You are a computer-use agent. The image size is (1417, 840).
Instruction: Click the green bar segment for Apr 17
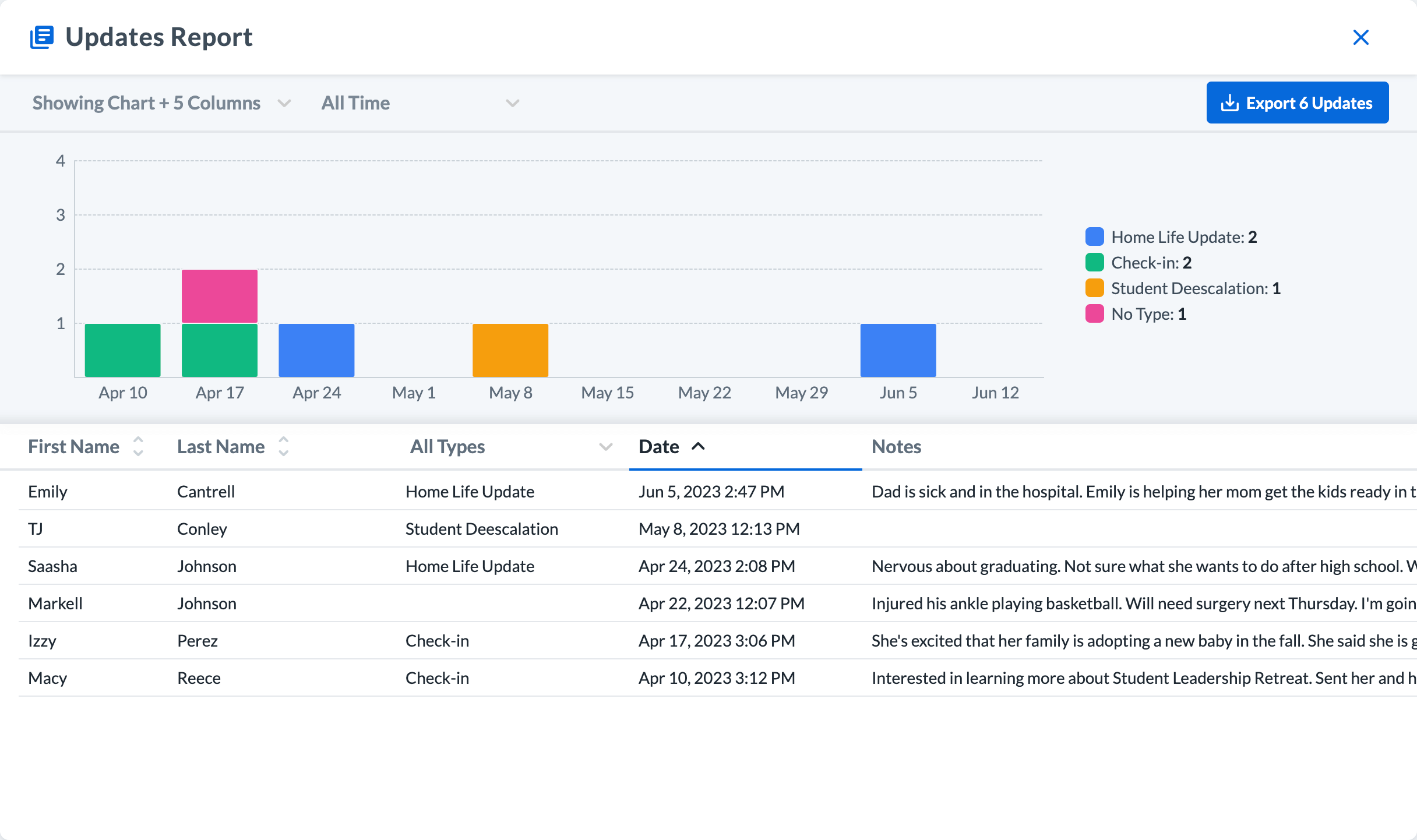click(x=220, y=351)
